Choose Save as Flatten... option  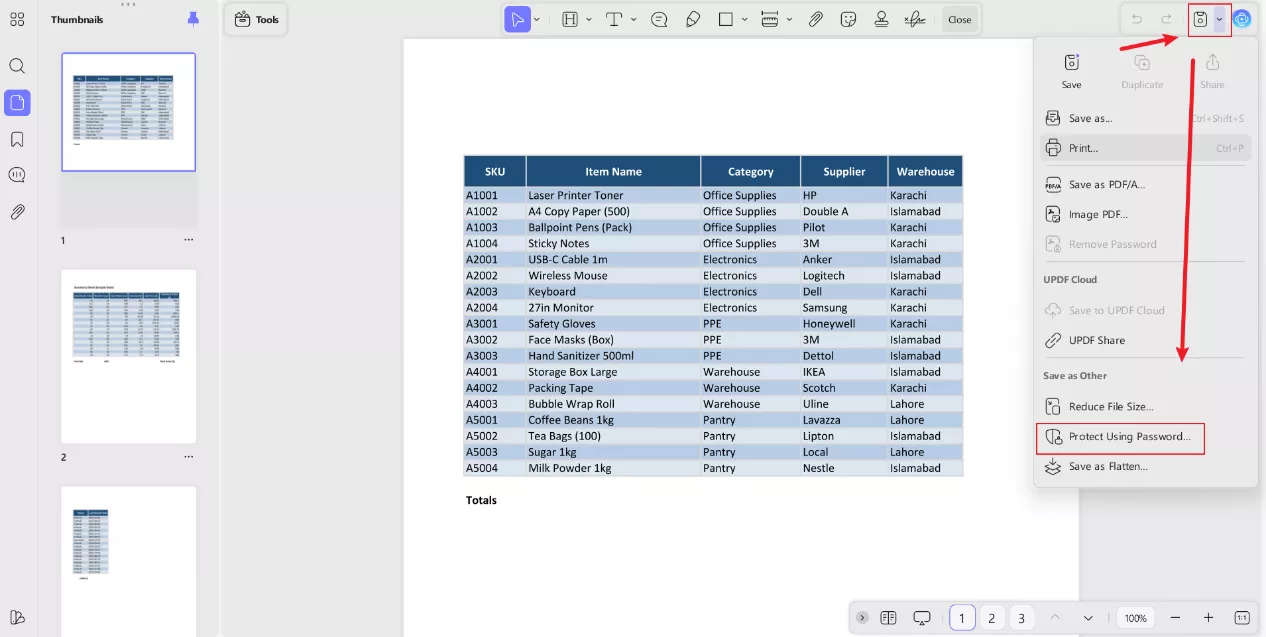tap(1145, 466)
